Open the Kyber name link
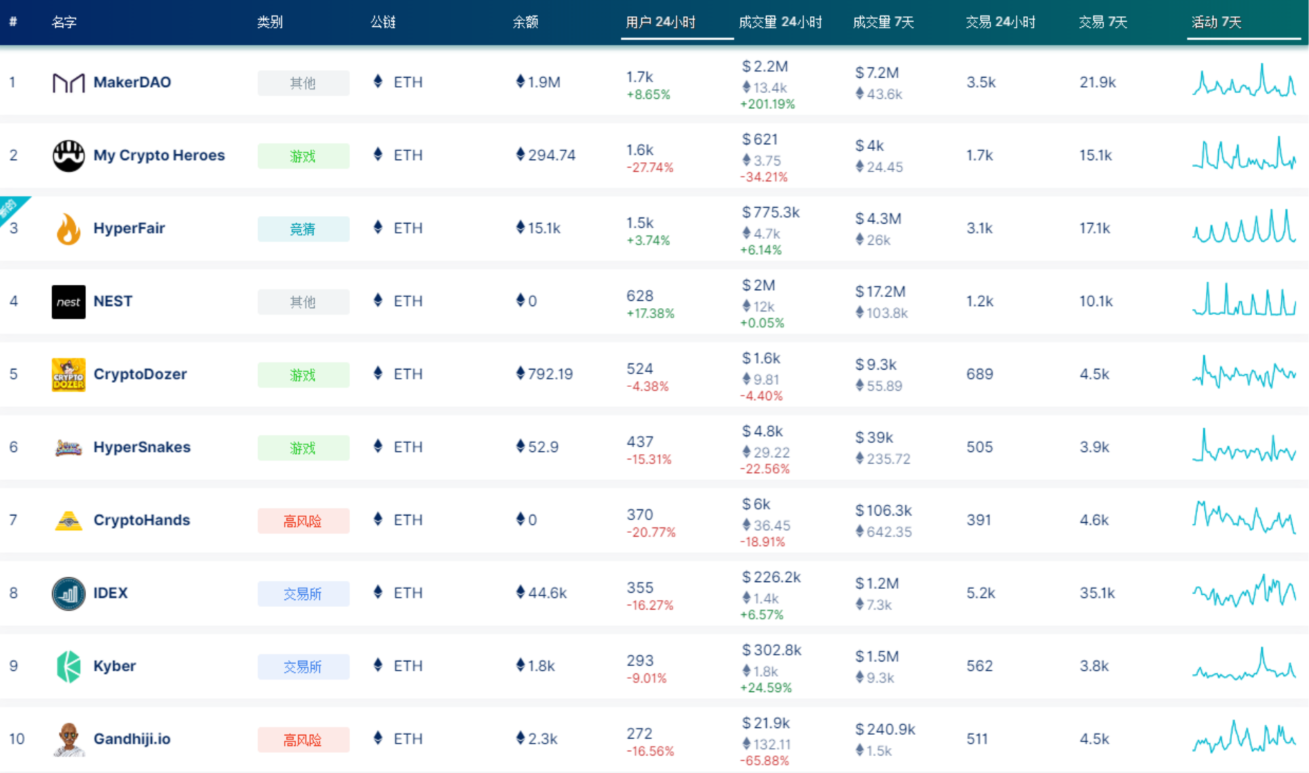1309x773 pixels. pyautogui.click(x=114, y=666)
